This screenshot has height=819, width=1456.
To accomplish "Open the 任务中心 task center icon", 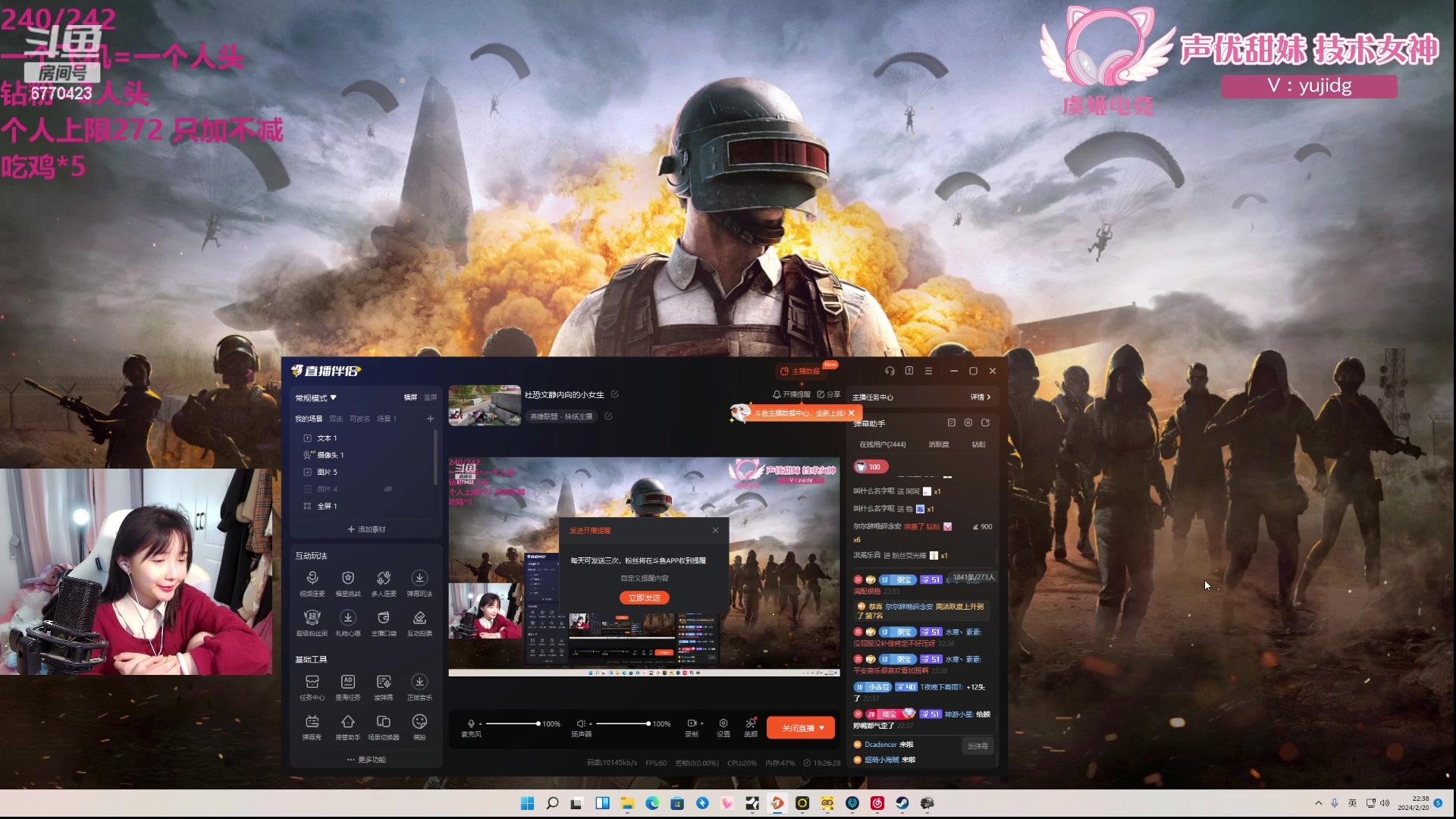I will click(x=312, y=682).
